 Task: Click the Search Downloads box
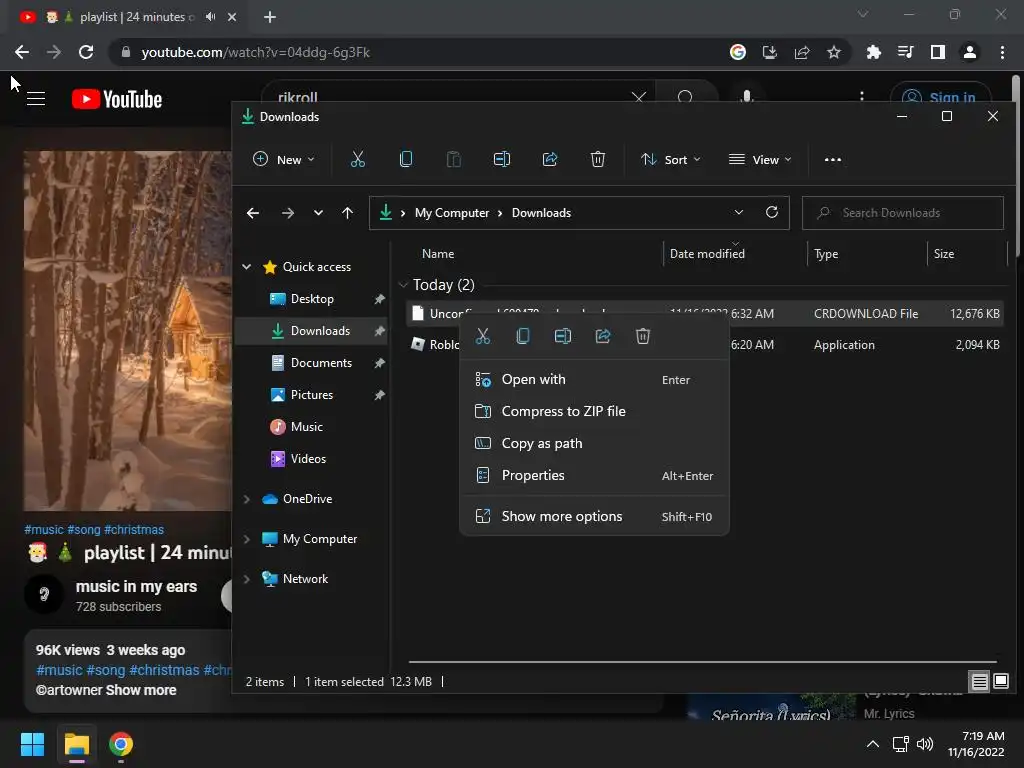point(903,213)
